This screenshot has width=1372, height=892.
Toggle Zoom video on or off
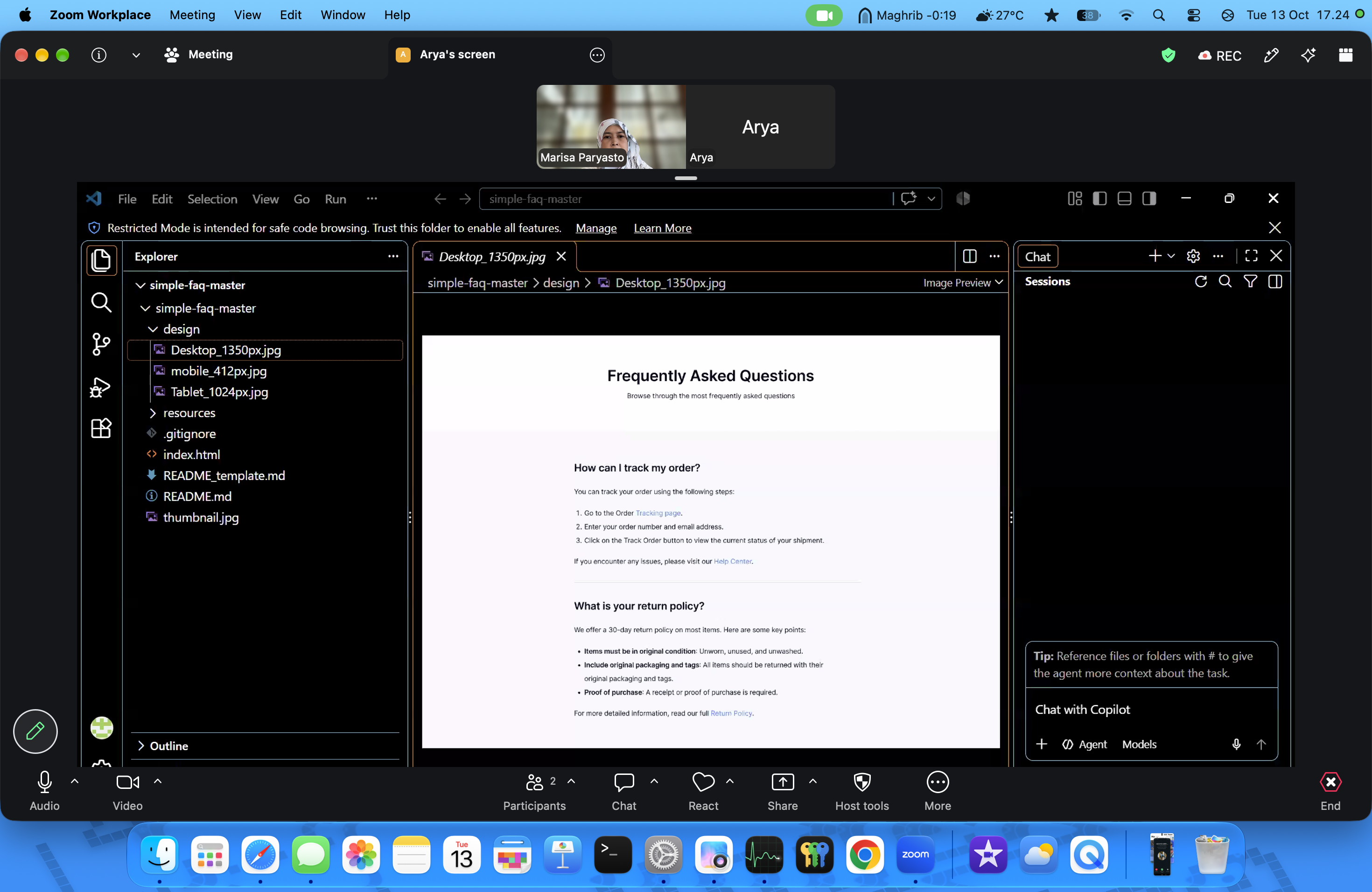coord(127,791)
